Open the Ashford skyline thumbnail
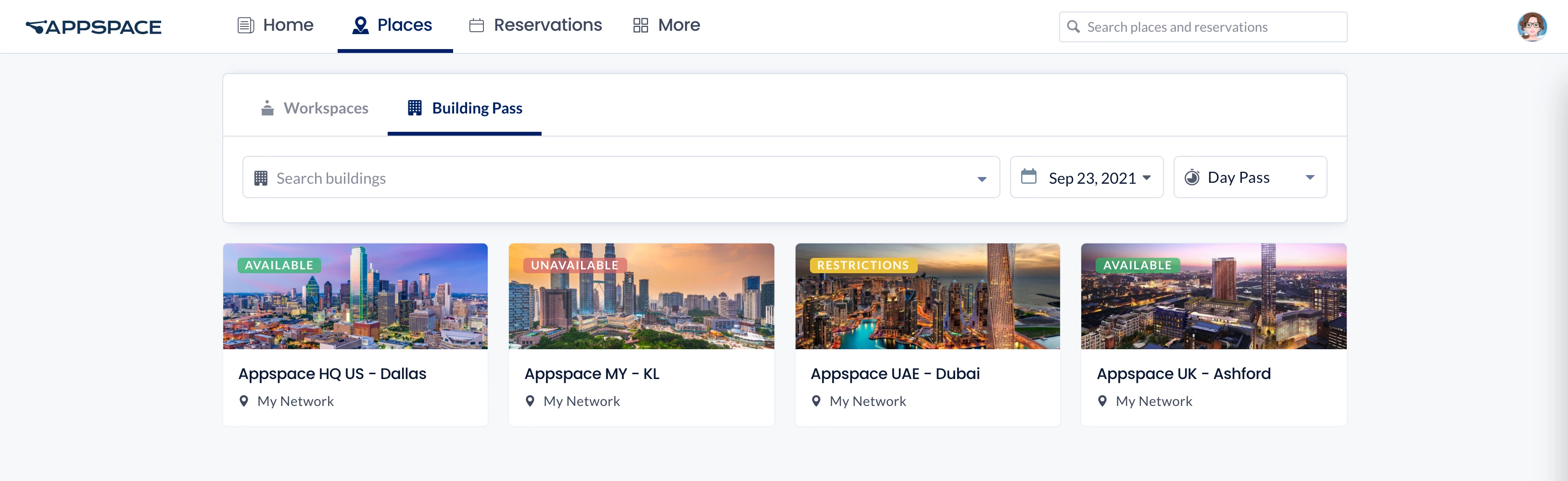Viewport: 1568px width, 481px height. click(x=1214, y=296)
